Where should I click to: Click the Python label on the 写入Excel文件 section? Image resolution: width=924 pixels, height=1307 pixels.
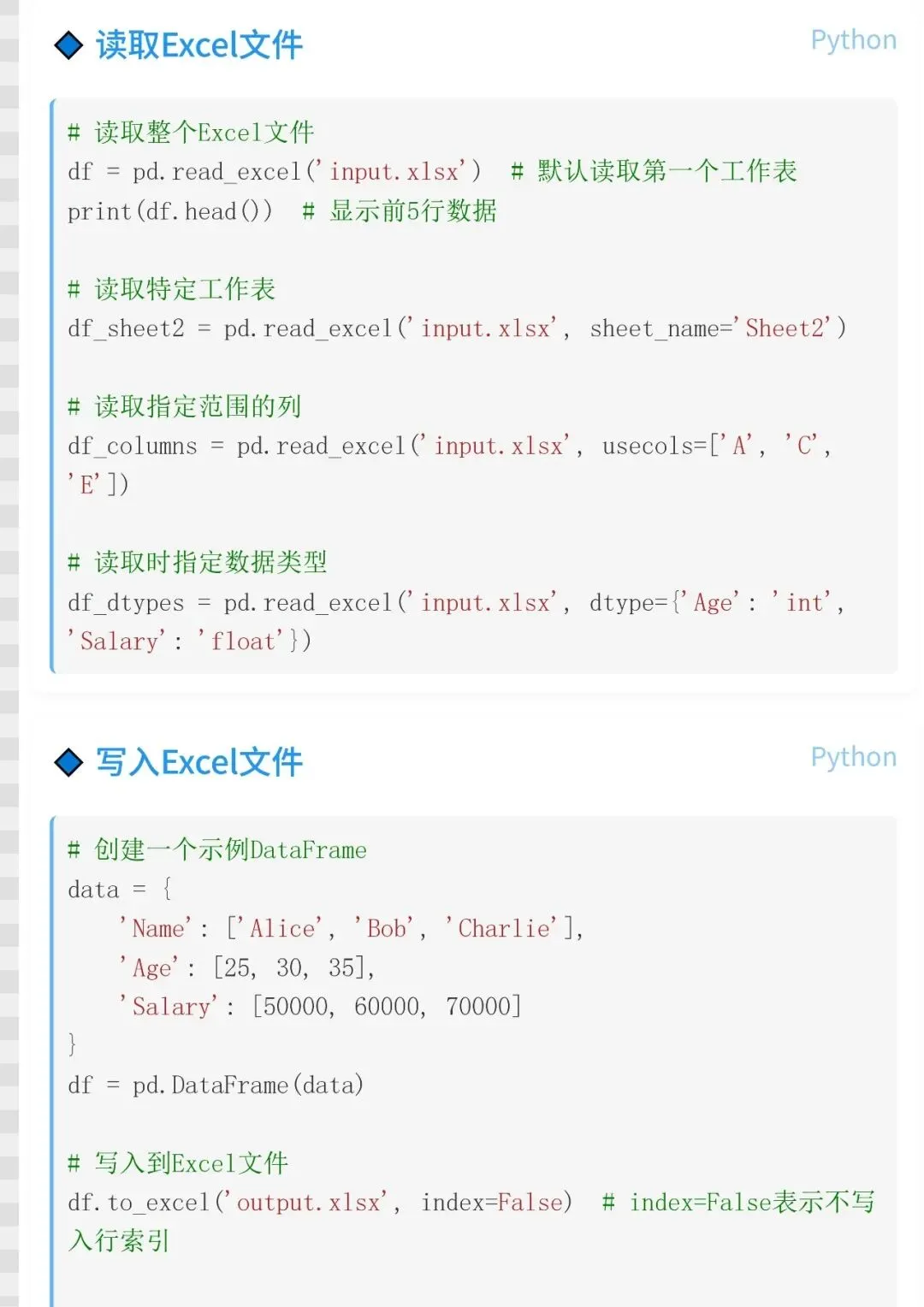pos(853,758)
